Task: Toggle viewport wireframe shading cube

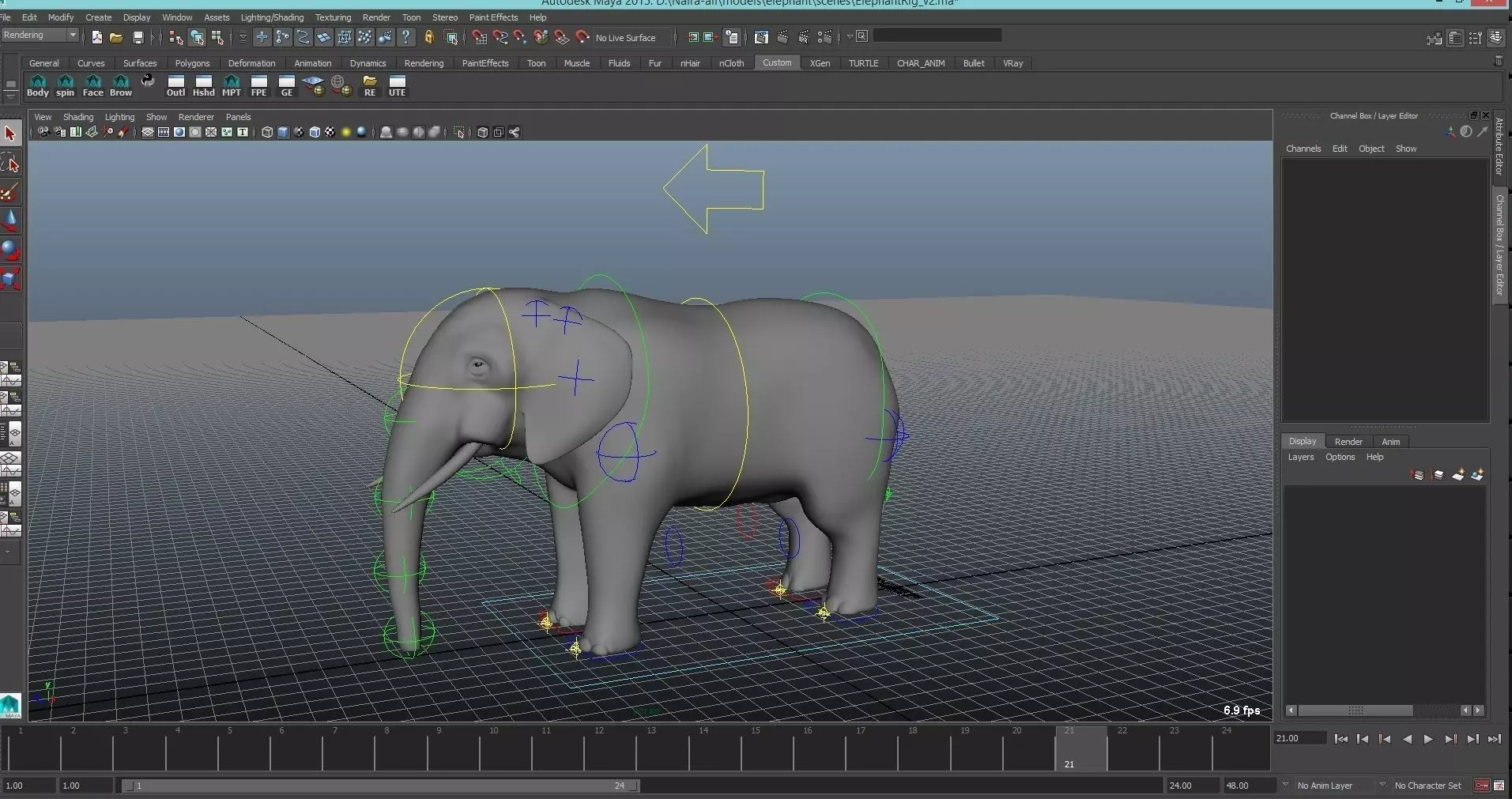Action: pyautogui.click(x=267, y=132)
